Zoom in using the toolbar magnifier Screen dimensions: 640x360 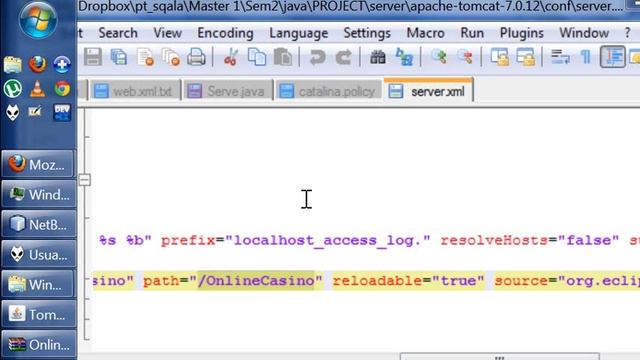(439, 57)
